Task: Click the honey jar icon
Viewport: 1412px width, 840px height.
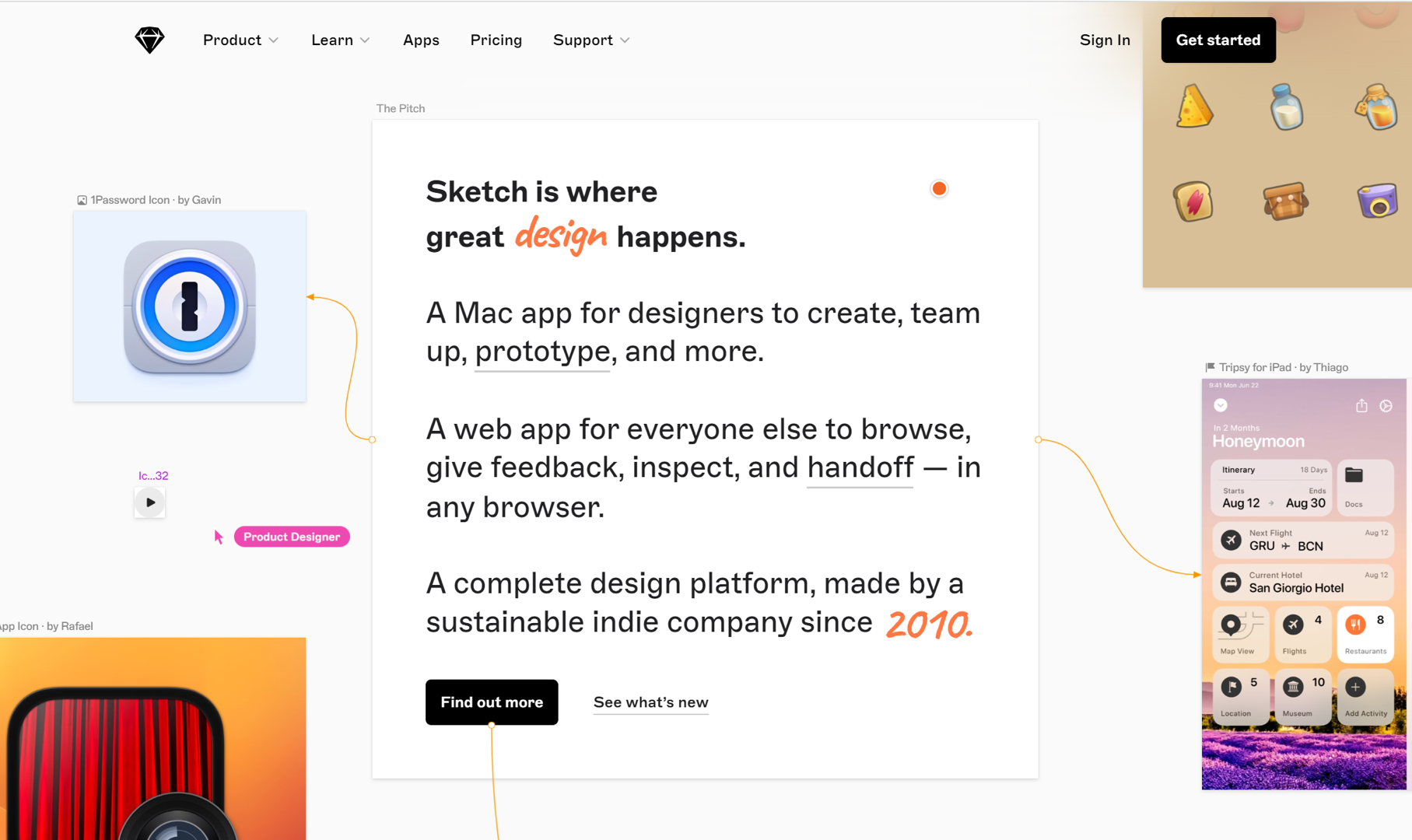Action: tap(1376, 107)
